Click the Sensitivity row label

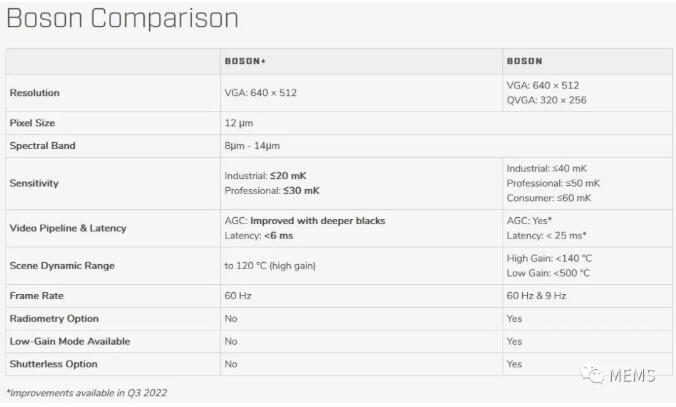click(35, 183)
